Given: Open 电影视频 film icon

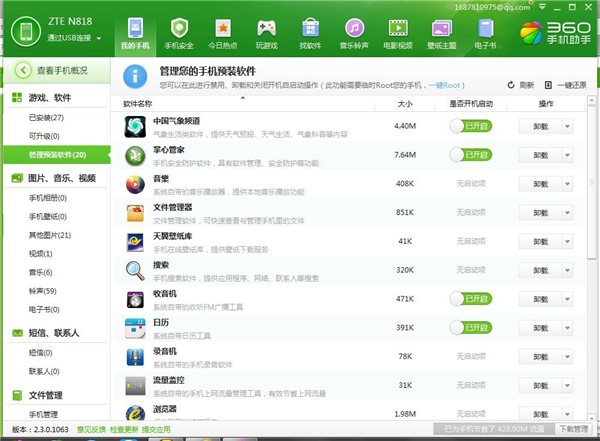Looking at the screenshot, I should point(398,28).
